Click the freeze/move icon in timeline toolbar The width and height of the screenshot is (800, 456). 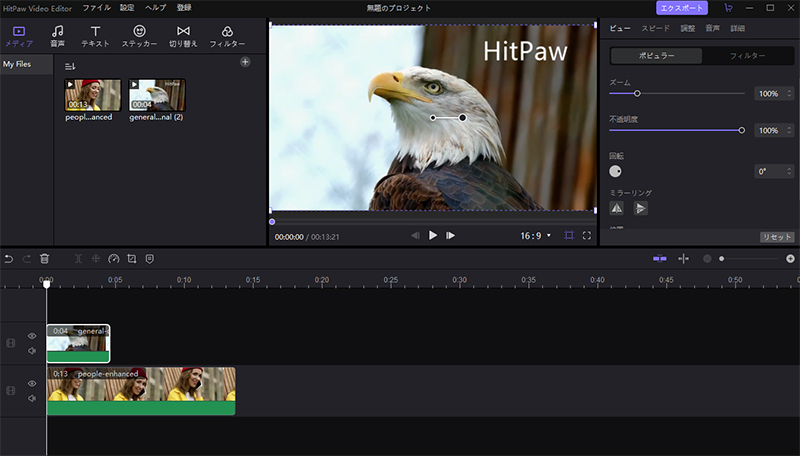tap(95, 259)
